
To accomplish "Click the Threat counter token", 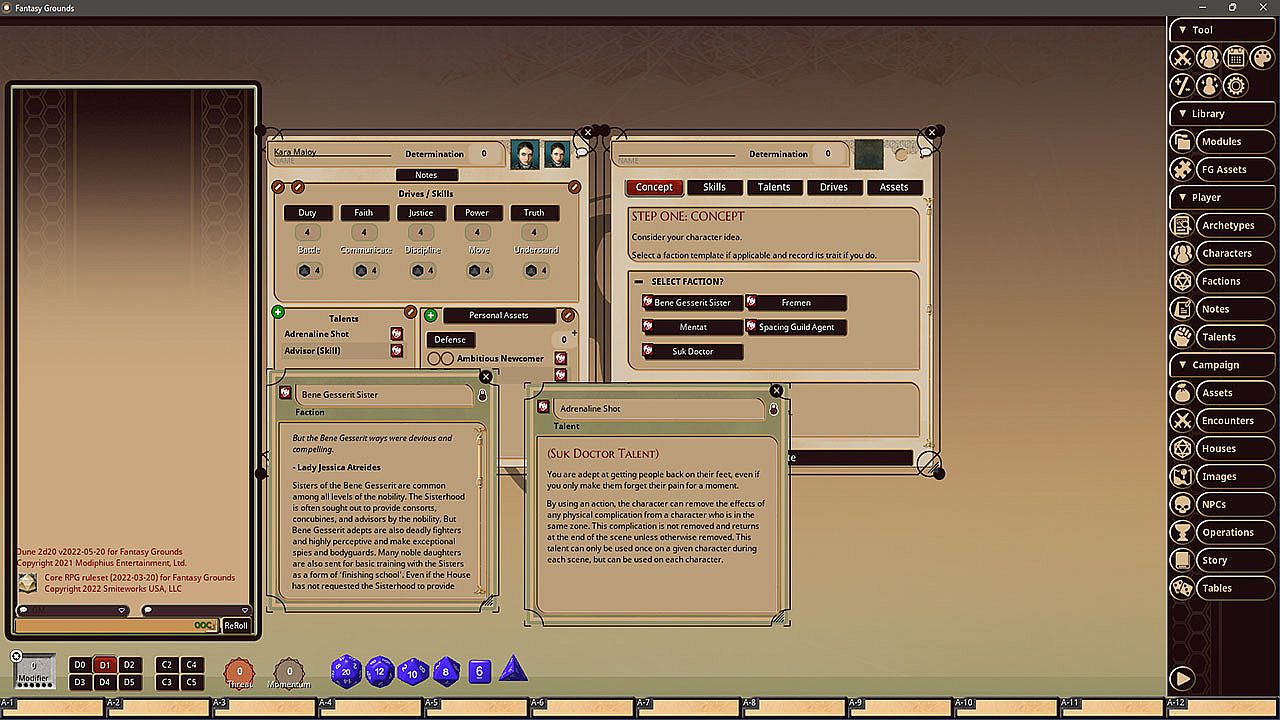I will [x=239, y=672].
